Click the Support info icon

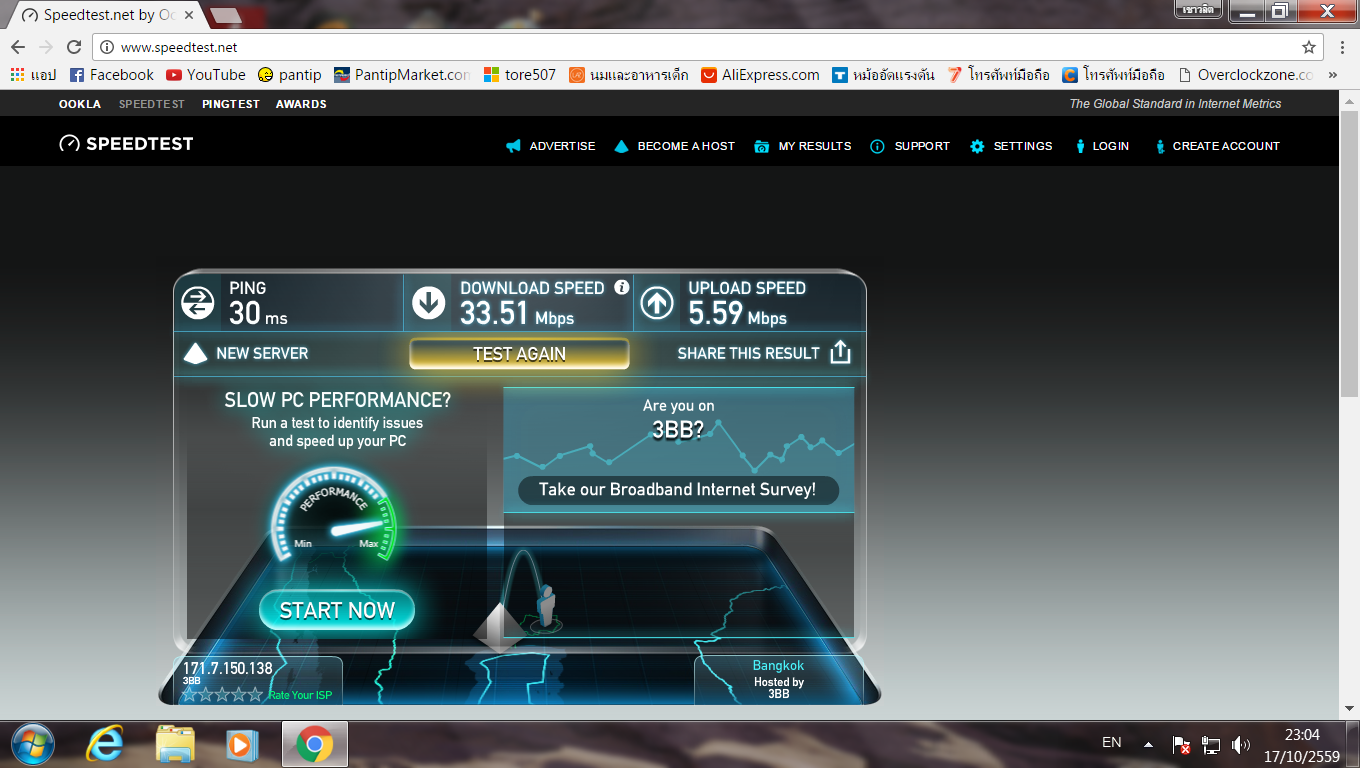(x=878, y=146)
